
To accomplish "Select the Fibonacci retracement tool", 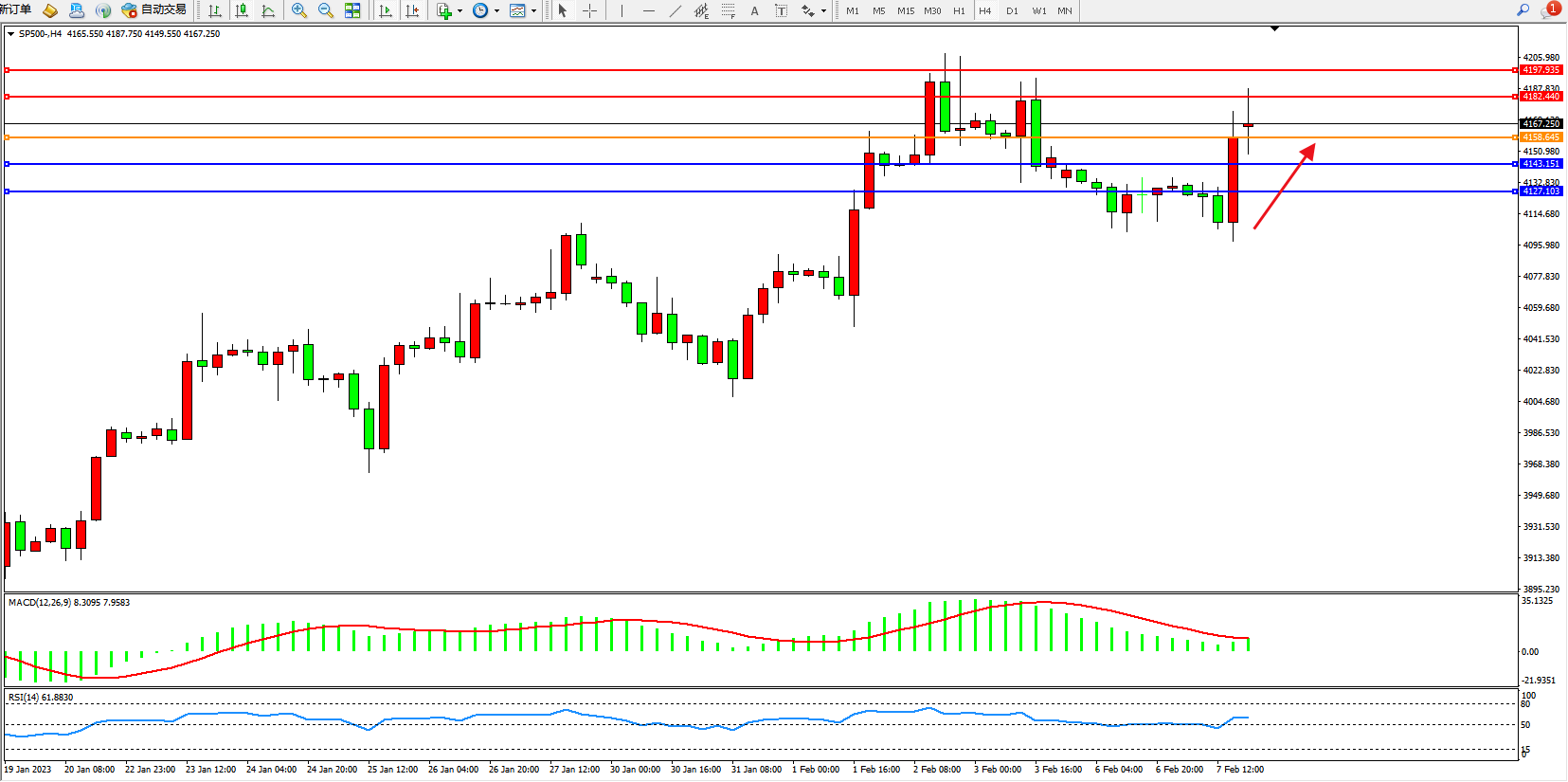I will (x=728, y=10).
